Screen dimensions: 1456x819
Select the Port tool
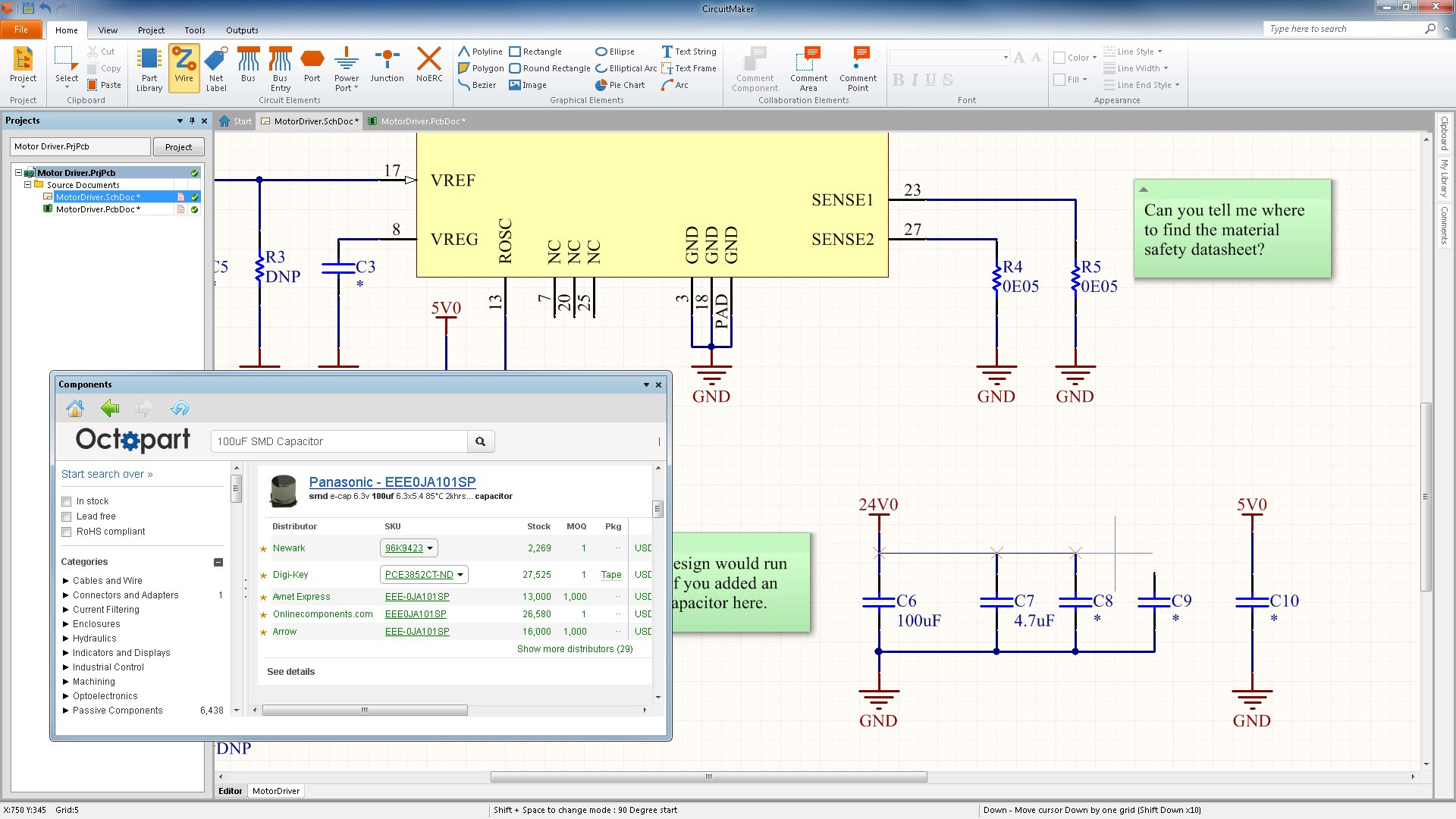(312, 65)
